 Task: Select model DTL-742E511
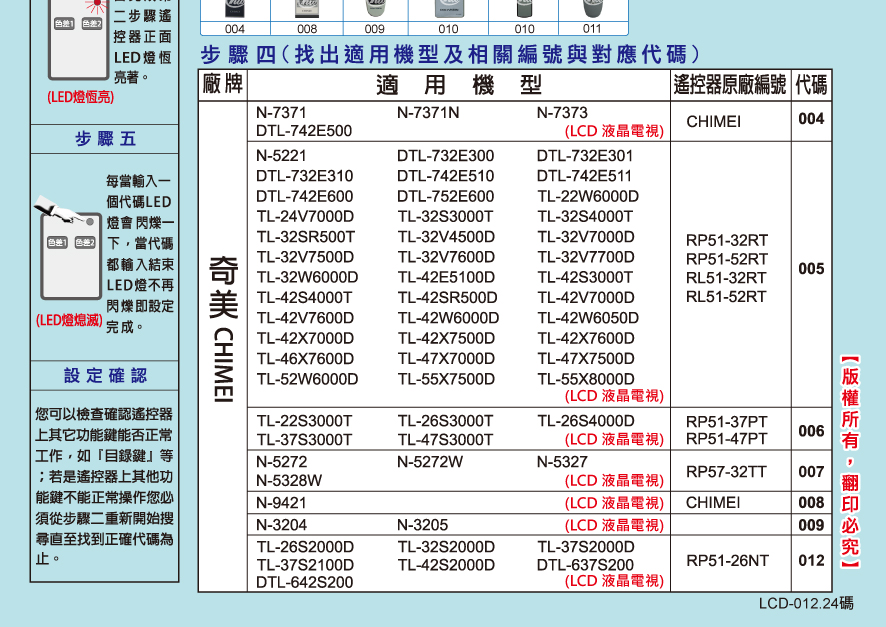(x=584, y=176)
